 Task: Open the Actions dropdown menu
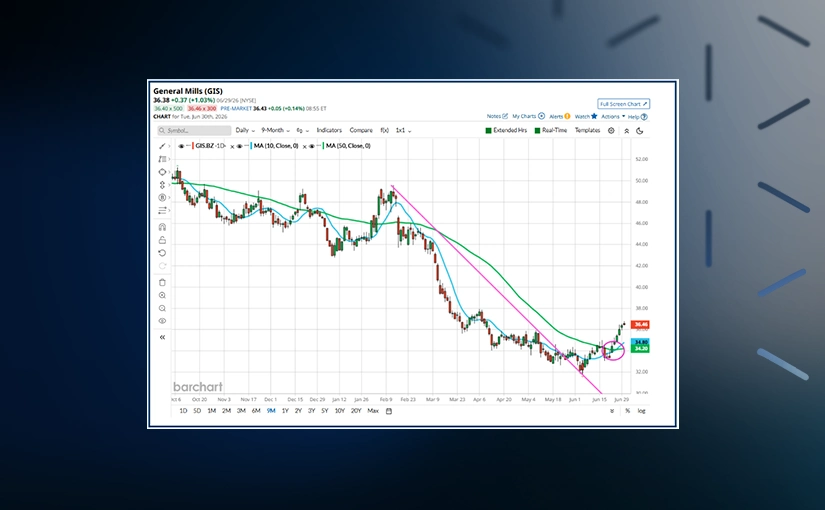pyautogui.click(x=613, y=116)
